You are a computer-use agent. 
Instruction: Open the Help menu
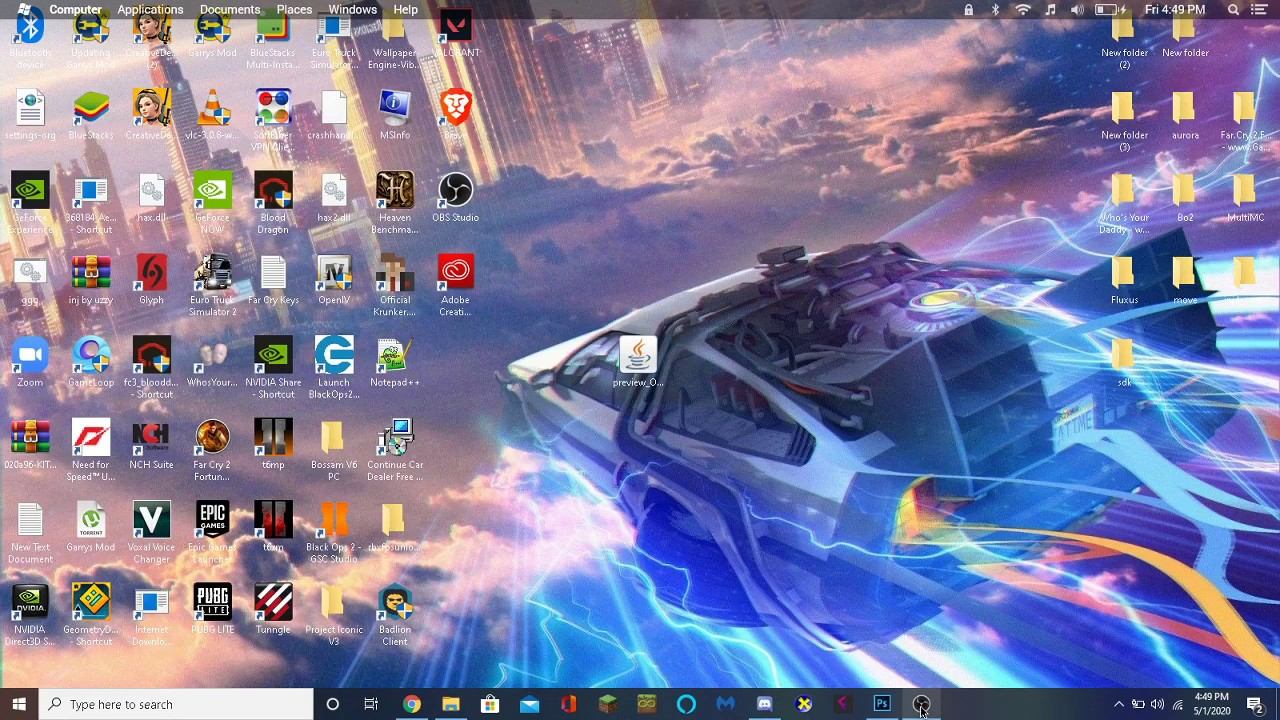[405, 10]
